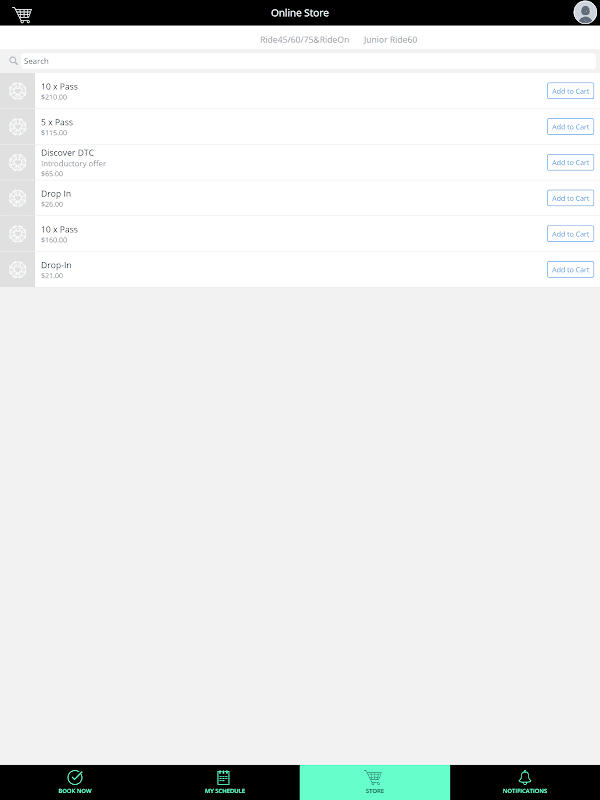600x800 pixels.
Task: Open the user profile avatar
Action: pyautogui.click(x=585, y=12)
